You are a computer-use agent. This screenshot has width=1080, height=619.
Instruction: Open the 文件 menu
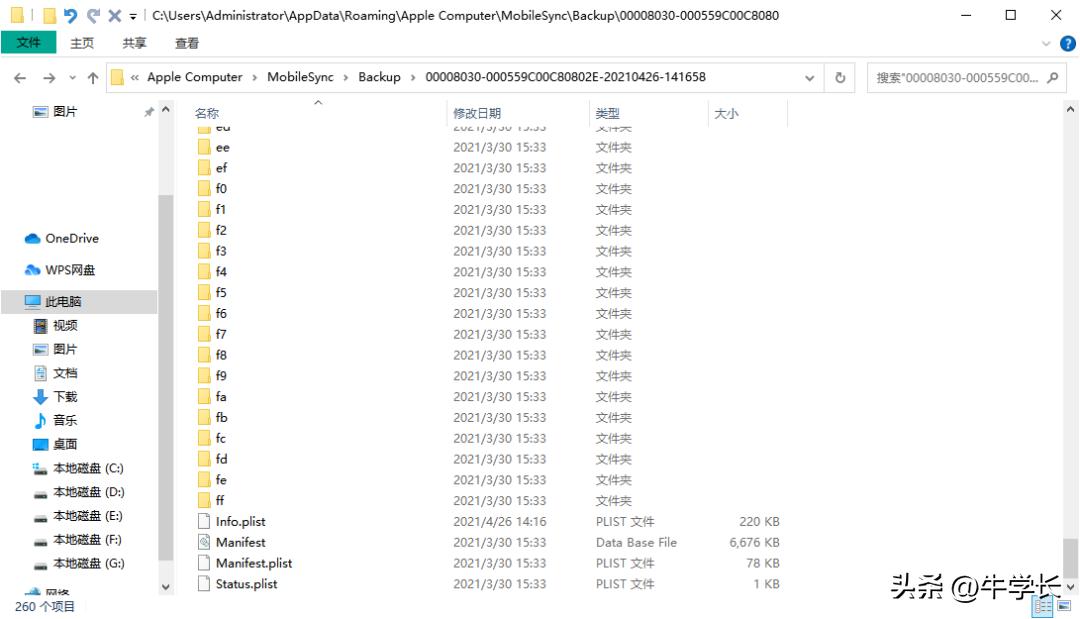click(29, 43)
